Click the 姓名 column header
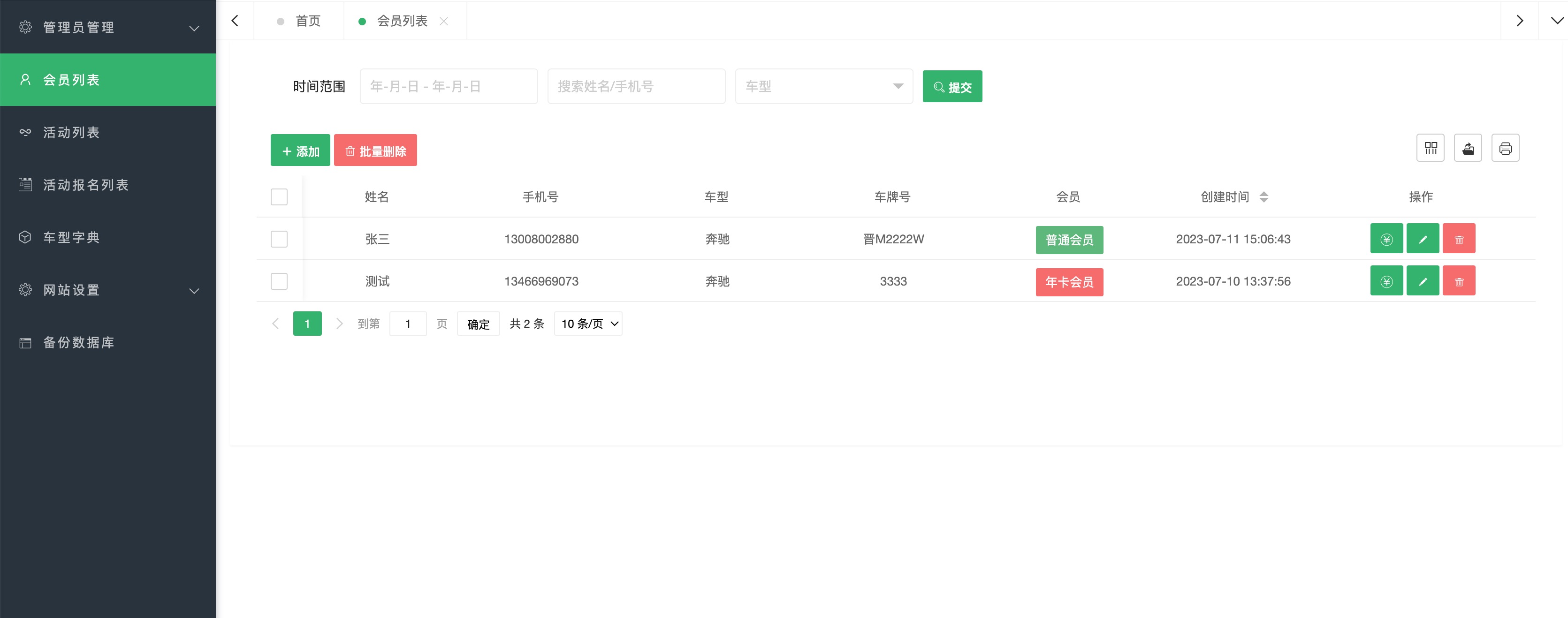1568x618 pixels. click(x=377, y=196)
